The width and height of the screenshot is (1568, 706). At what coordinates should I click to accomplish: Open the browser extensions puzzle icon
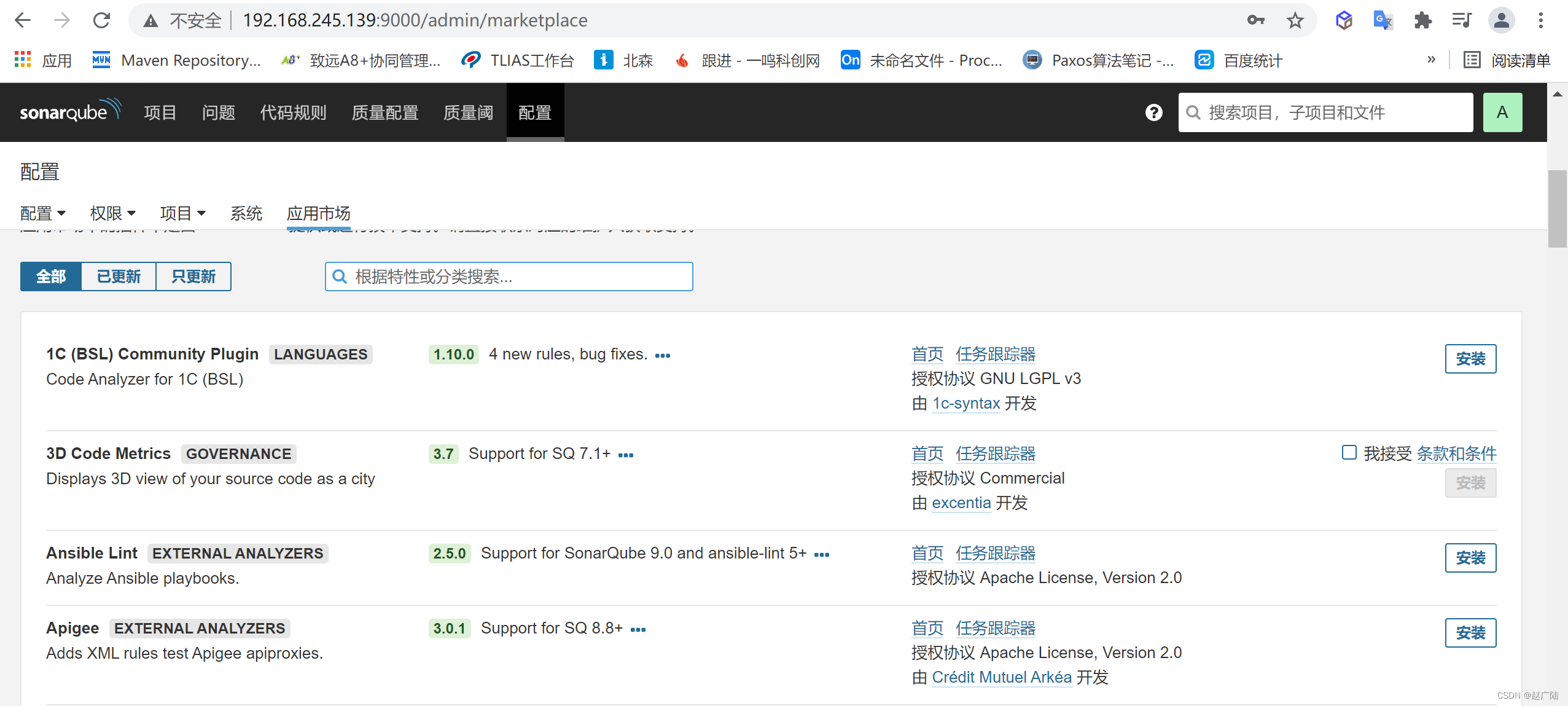(x=1422, y=20)
